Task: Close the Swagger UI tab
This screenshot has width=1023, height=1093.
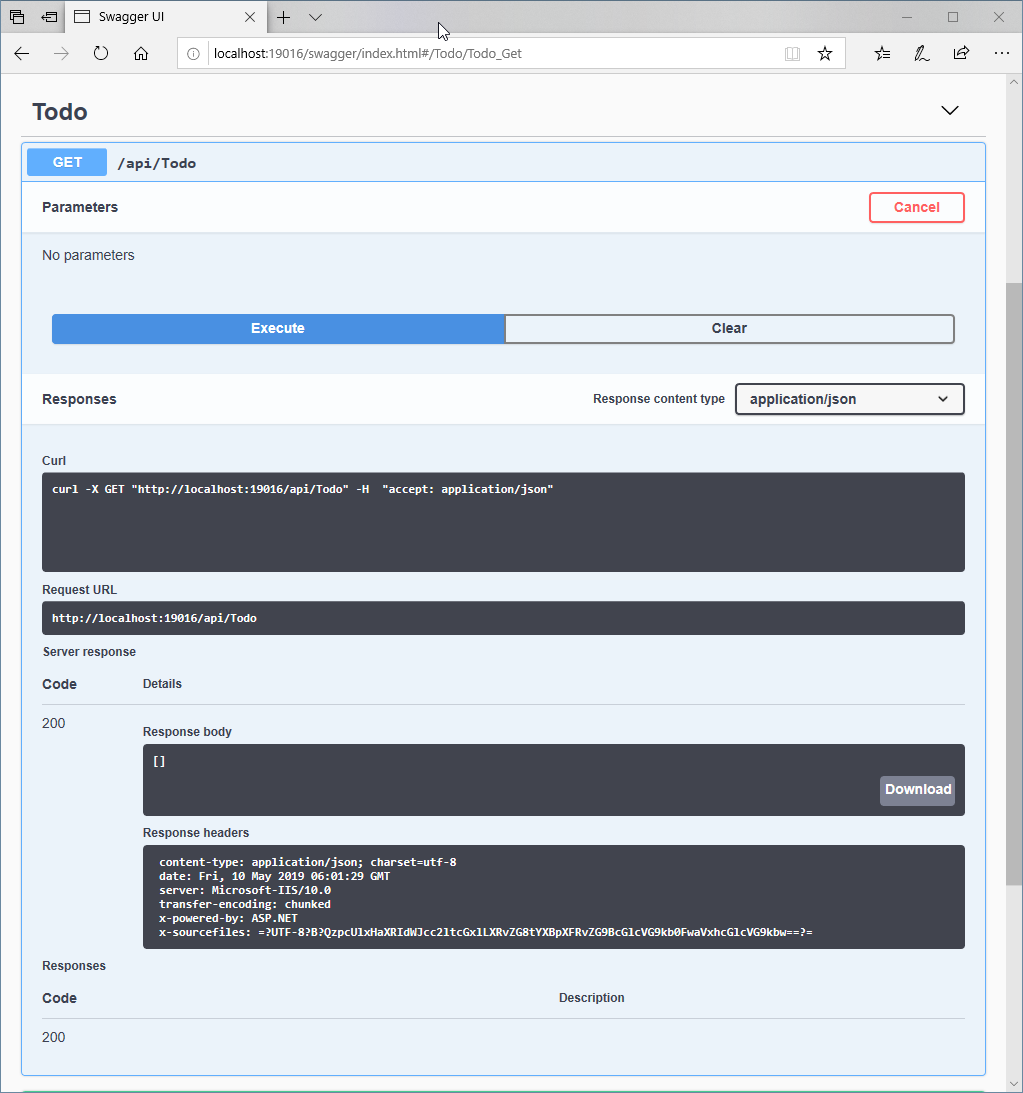Action: (x=251, y=17)
